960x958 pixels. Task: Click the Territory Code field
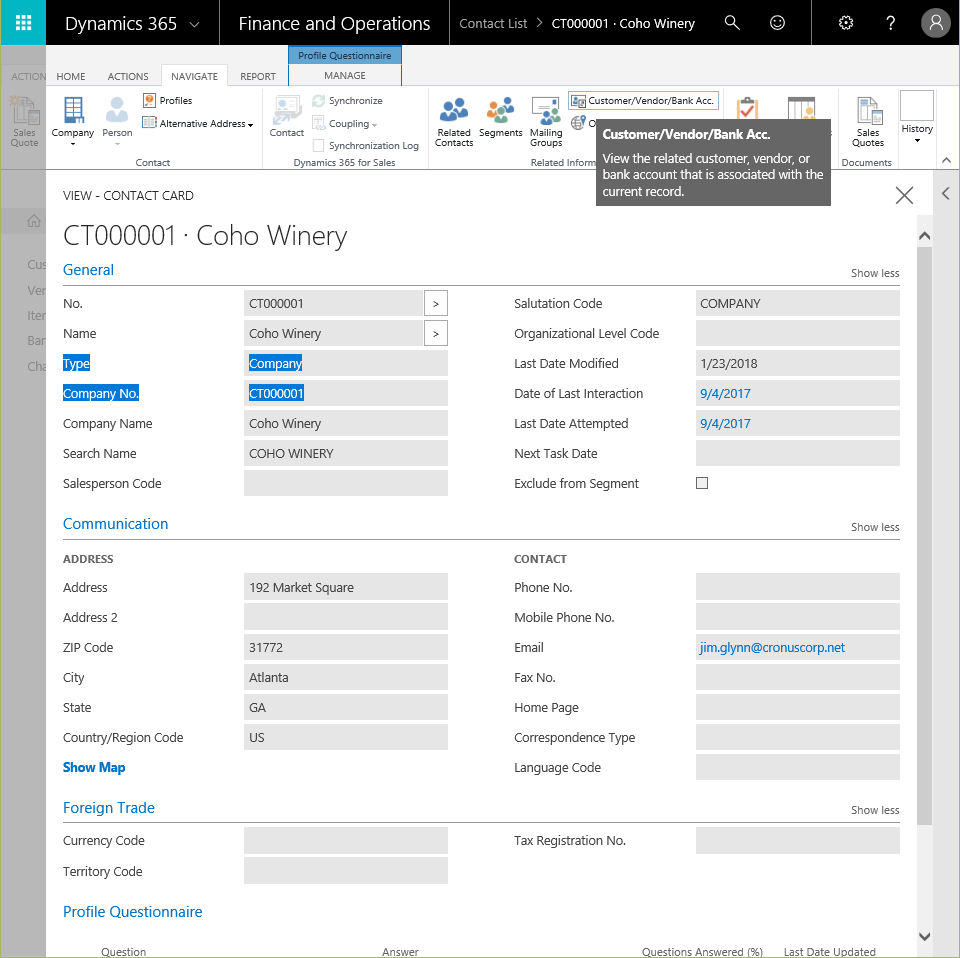pos(345,870)
